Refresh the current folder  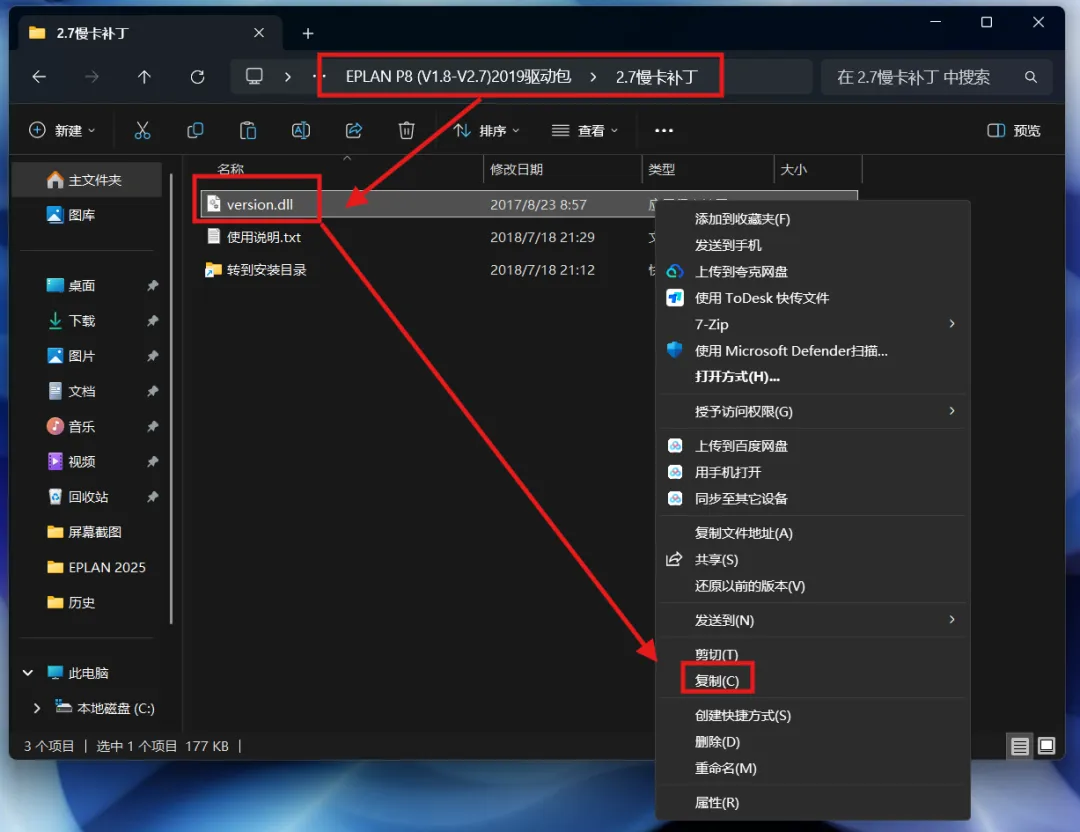pos(198,76)
